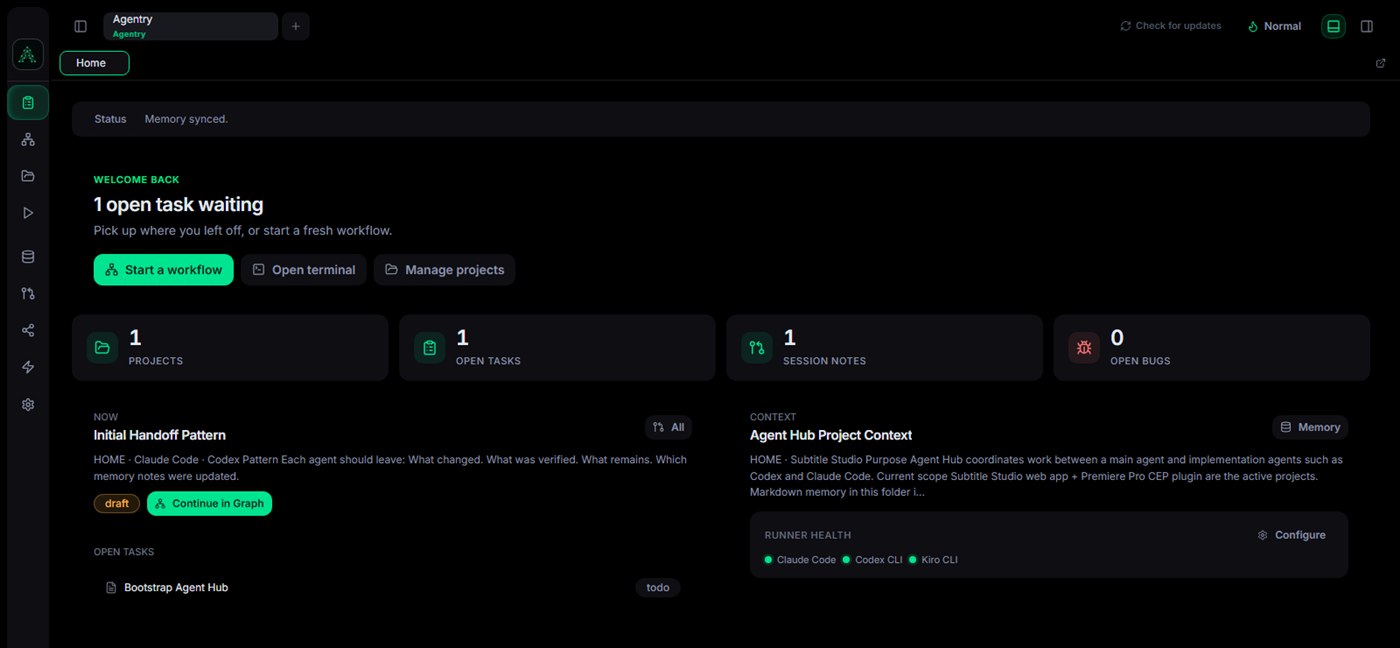Click the Memory button beside Context
1400x648 pixels.
[x=1310, y=427]
